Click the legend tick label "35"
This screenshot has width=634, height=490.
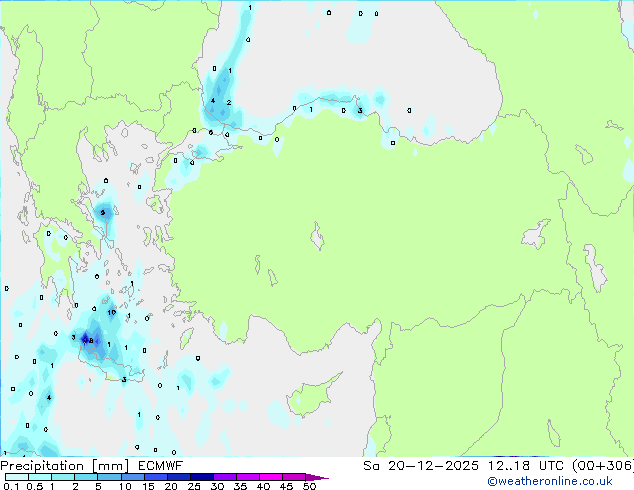pyautogui.click(x=240, y=486)
